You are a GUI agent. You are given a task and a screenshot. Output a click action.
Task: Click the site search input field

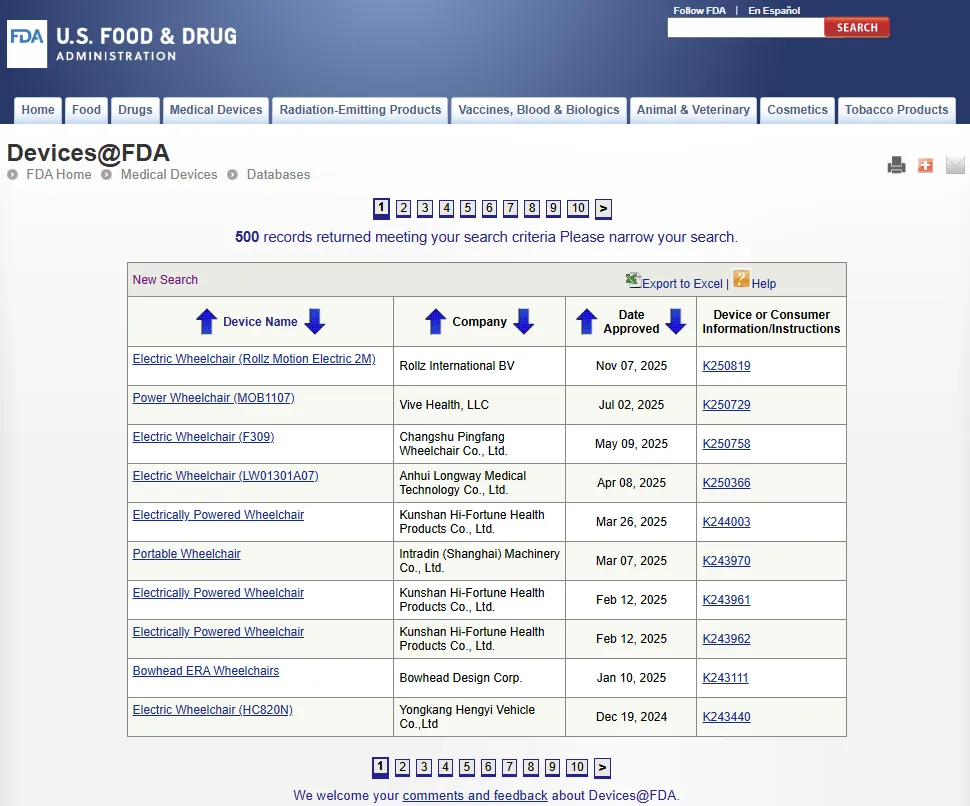point(745,27)
